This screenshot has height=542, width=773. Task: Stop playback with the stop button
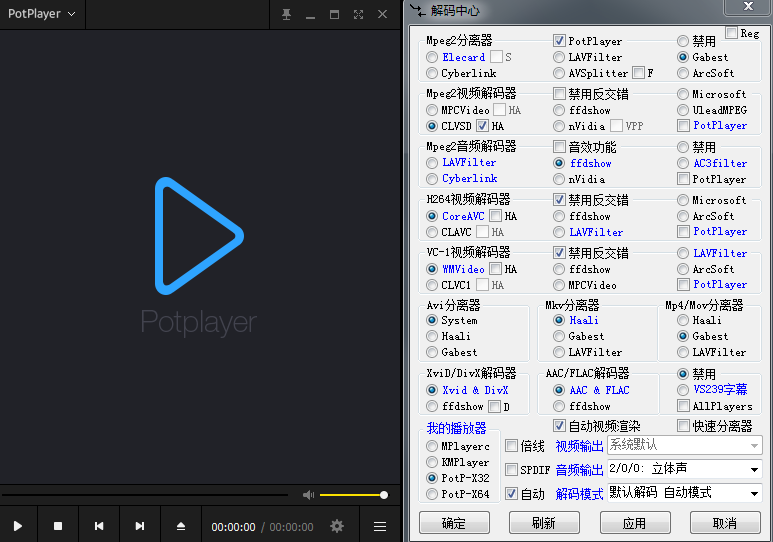58,526
